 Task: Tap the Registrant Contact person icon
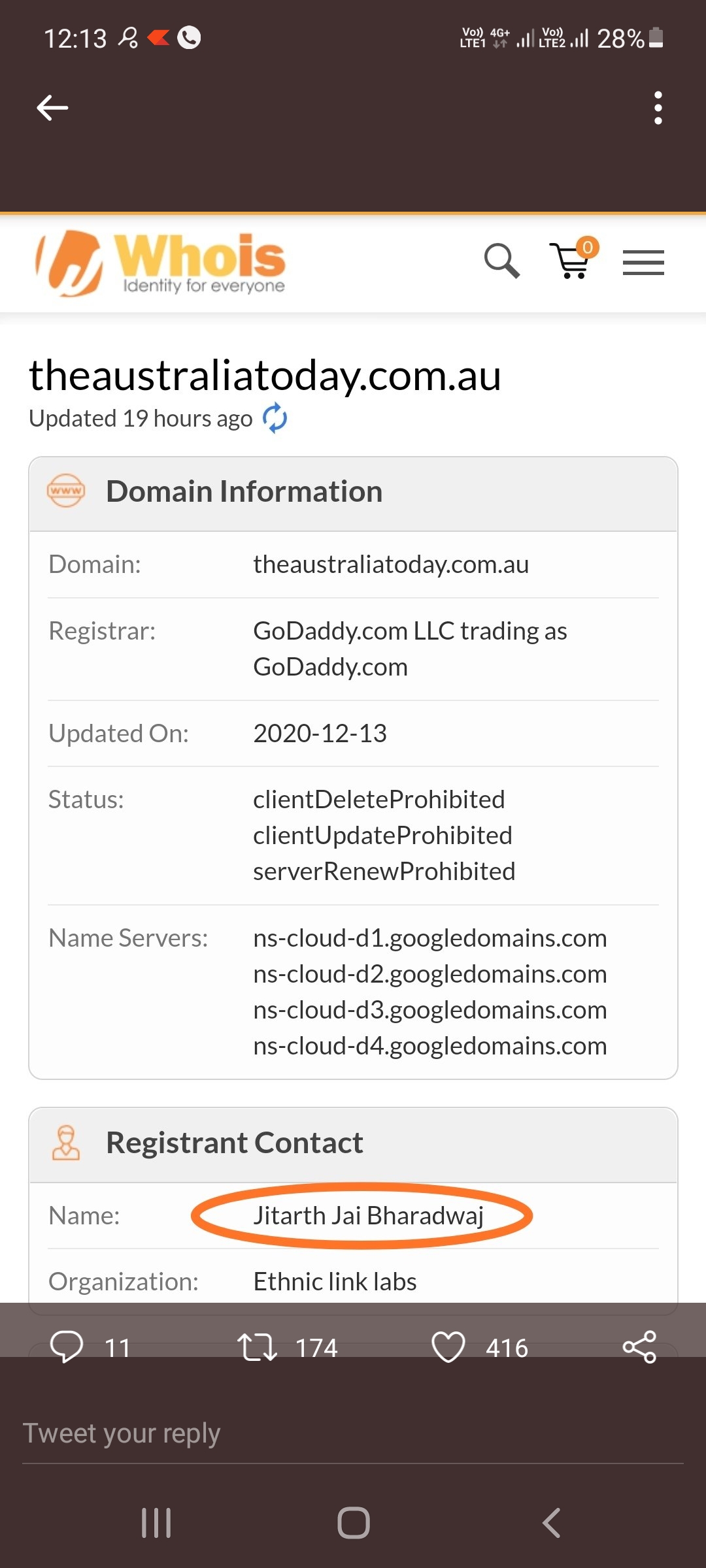66,1143
